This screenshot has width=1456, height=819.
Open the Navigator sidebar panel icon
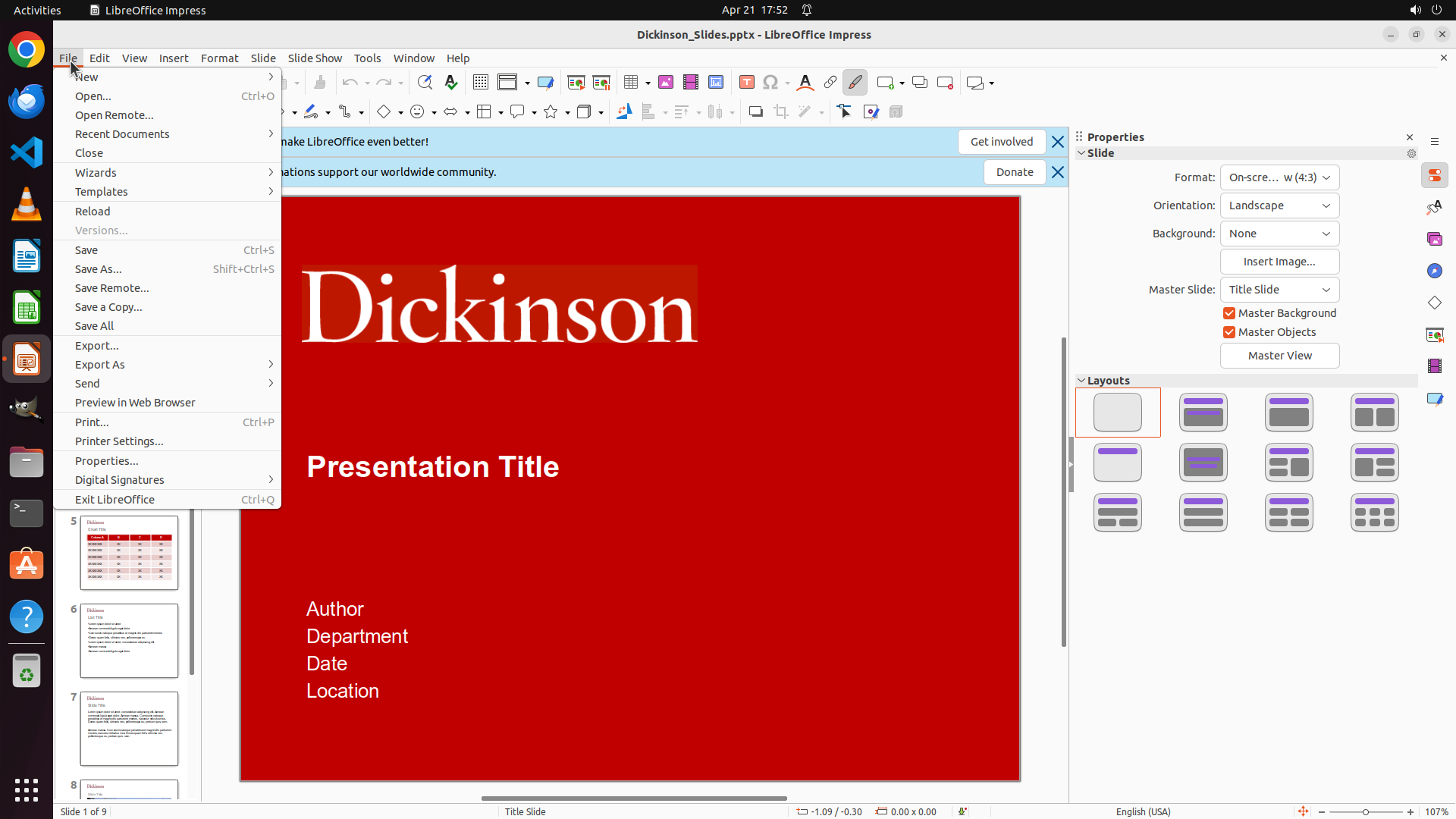click(x=1434, y=271)
